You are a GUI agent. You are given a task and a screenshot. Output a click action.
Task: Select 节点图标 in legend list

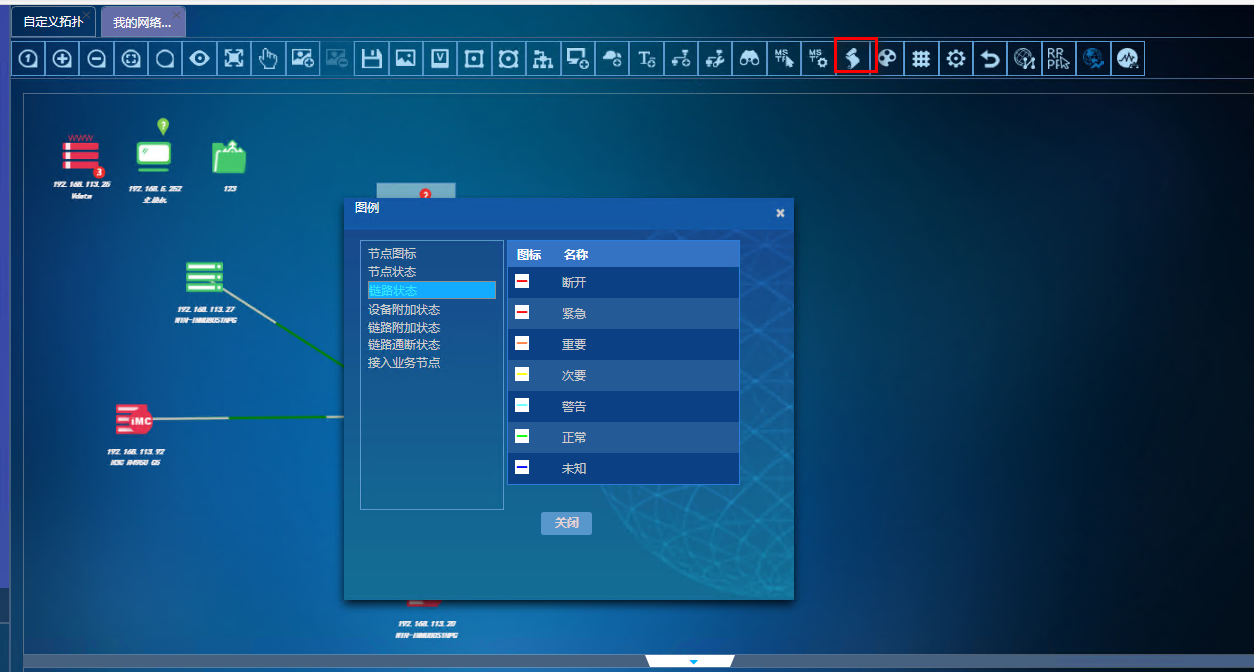392,254
